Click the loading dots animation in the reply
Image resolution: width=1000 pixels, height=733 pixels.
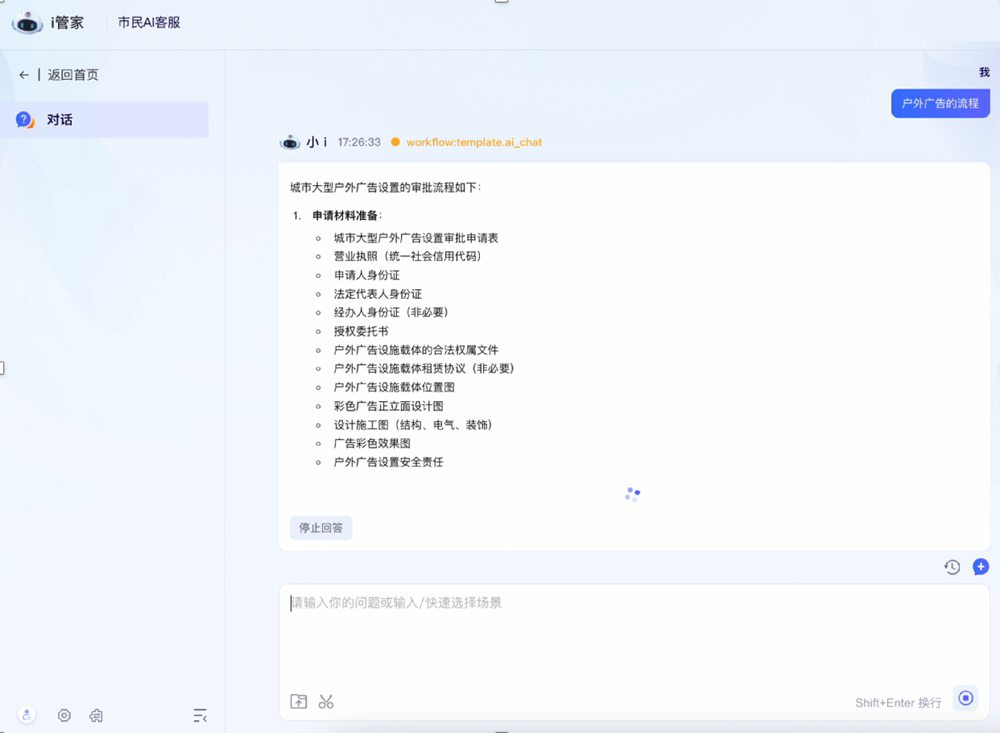pos(631,492)
